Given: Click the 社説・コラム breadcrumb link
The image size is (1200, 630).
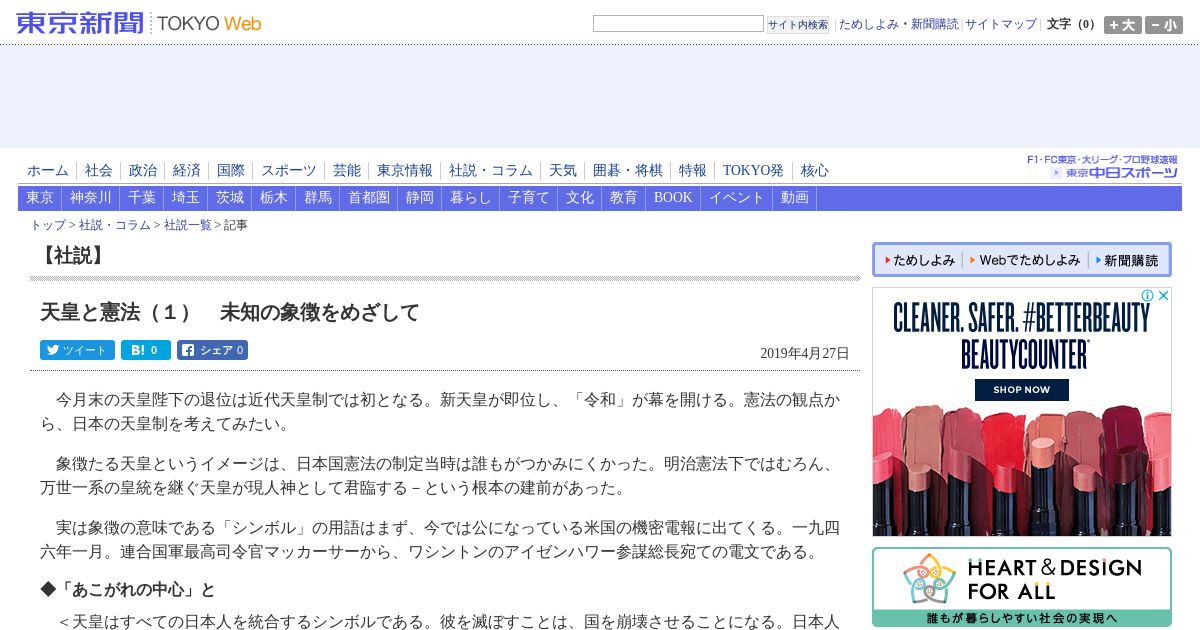Looking at the screenshot, I should [115, 225].
